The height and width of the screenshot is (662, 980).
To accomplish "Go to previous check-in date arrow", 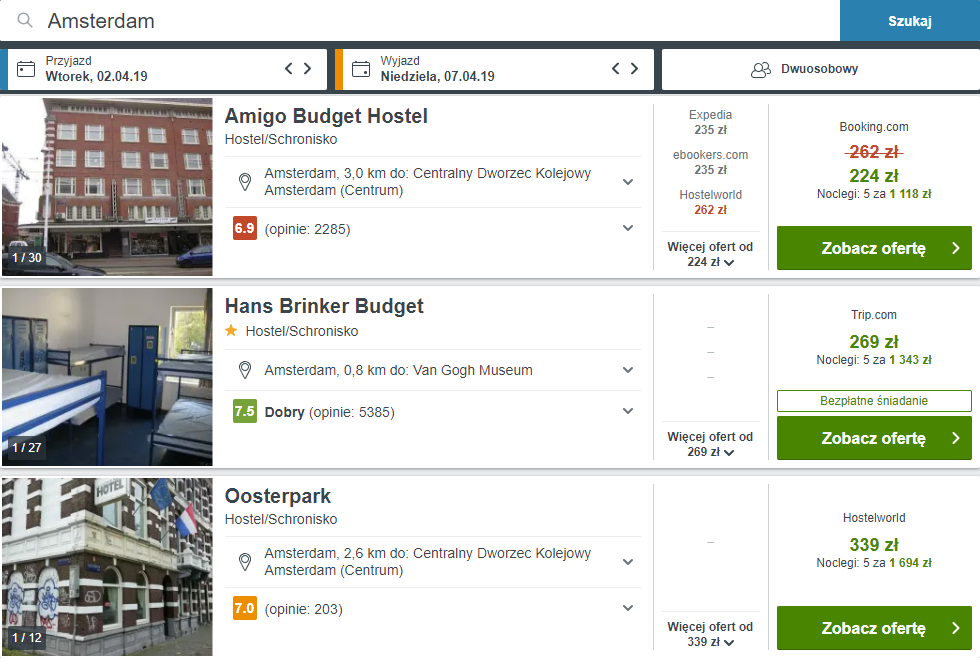I will 289,69.
